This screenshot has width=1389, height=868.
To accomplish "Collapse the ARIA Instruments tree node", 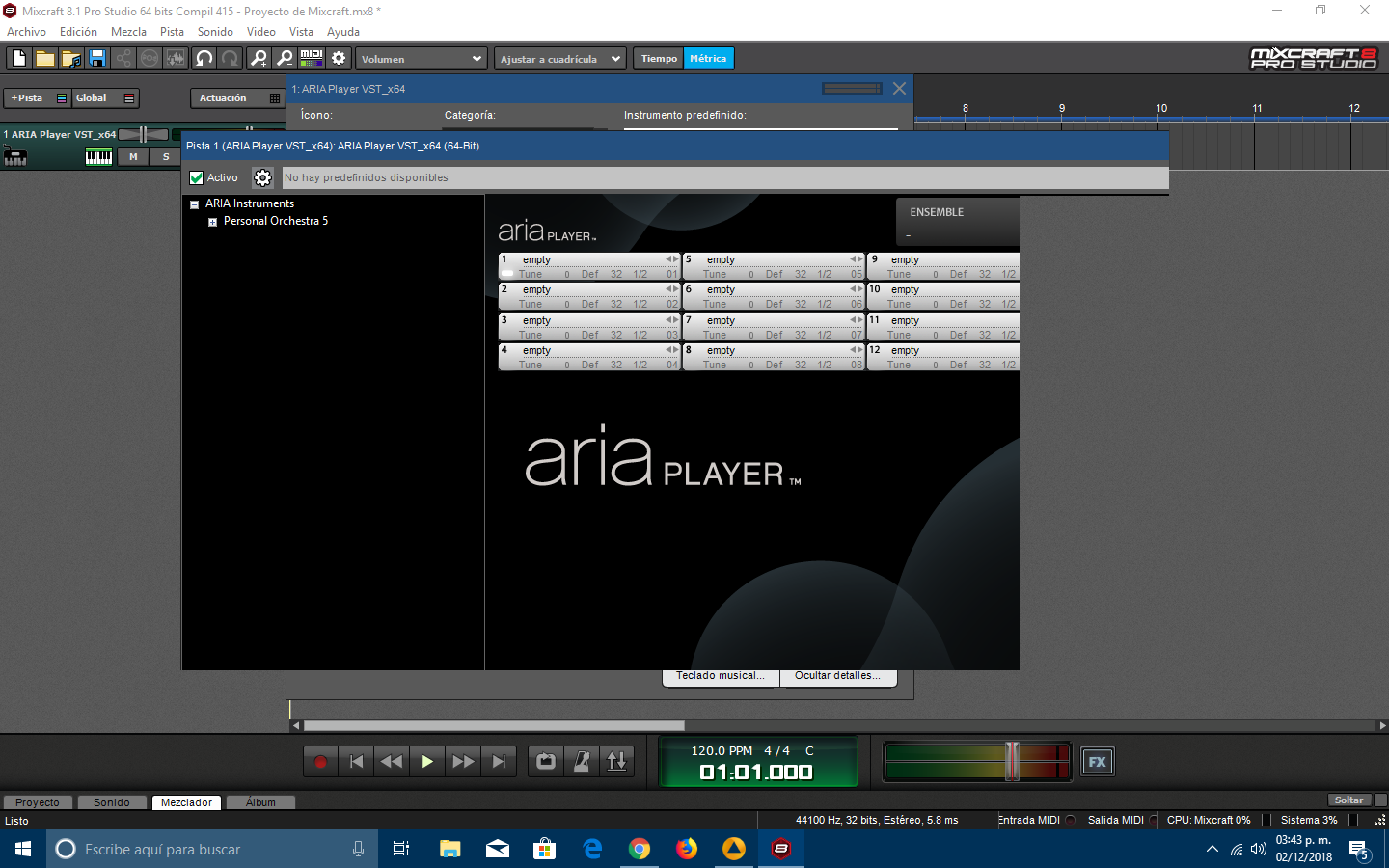I will tap(195, 204).
